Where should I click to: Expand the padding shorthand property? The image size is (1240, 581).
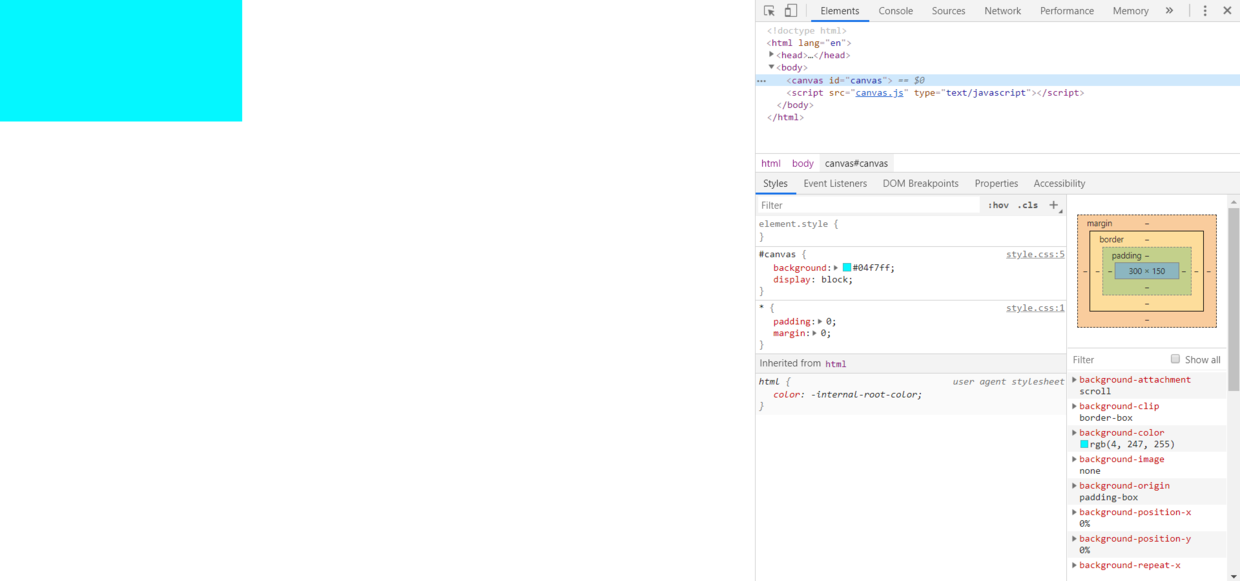coord(820,322)
